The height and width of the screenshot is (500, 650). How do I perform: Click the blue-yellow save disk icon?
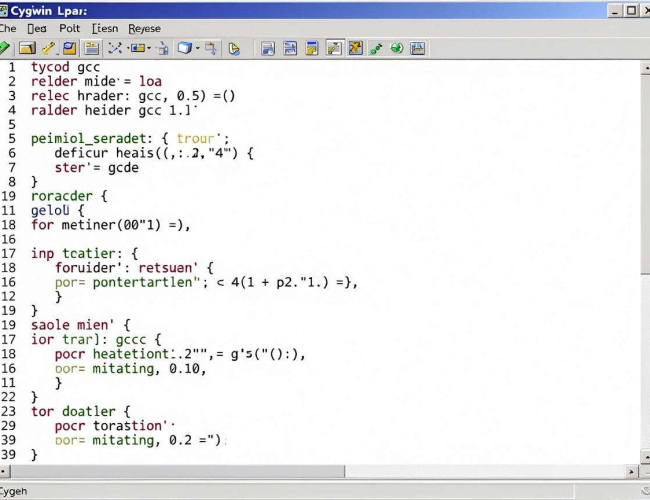69,48
